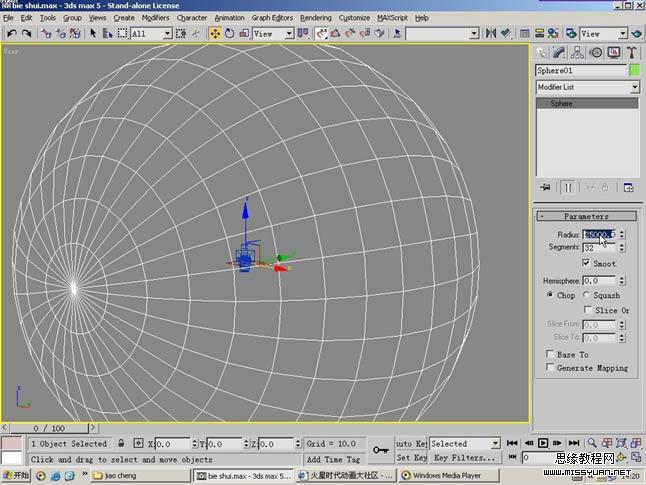Select the Squash radio button
Viewport: 646px width, 485px height.
(586, 295)
